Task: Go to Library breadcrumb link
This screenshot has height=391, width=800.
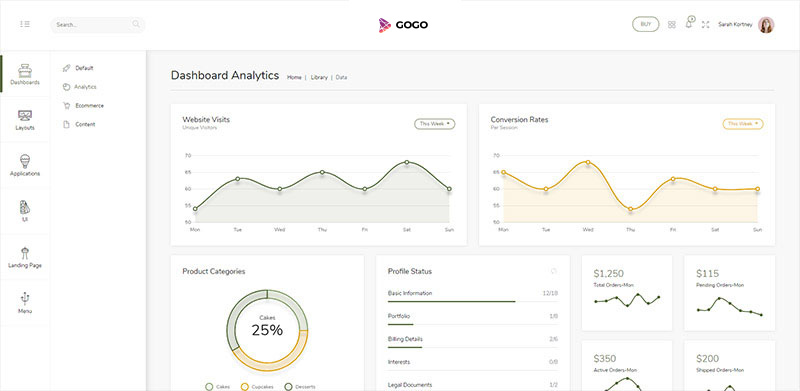Action: (x=319, y=78)
